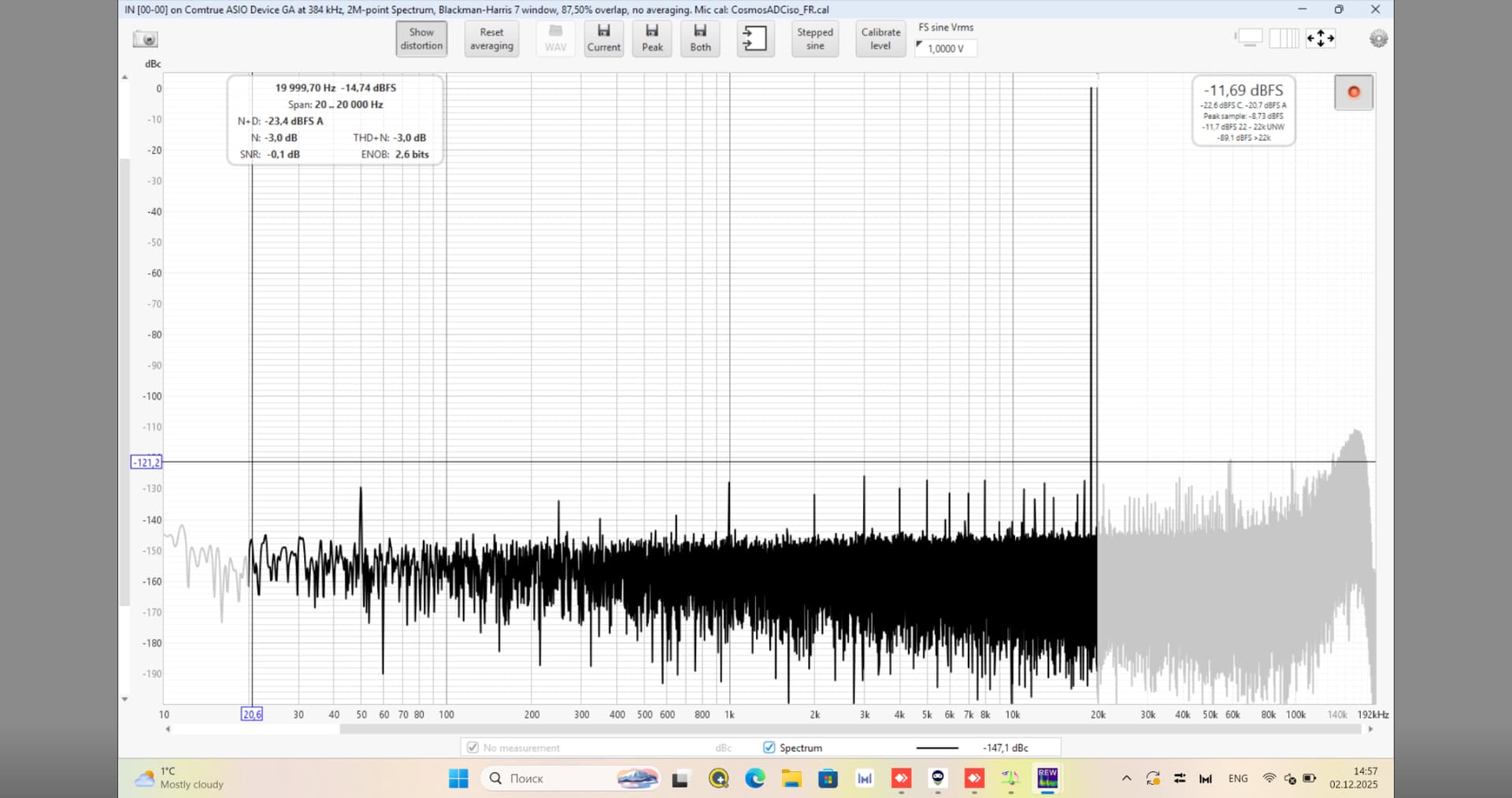This screenshot has width=1512, height=798.
Task: Click the horizontal frequency axis scrollbar
Action: 850,729
